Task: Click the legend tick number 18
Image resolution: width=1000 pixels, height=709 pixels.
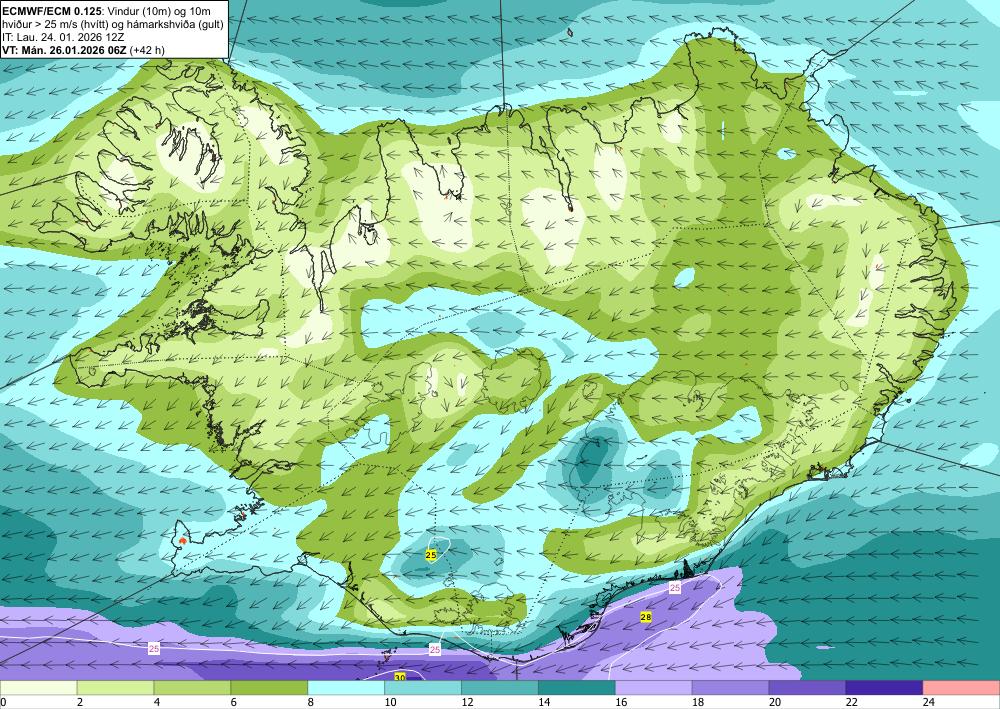Action: [698, 702]
